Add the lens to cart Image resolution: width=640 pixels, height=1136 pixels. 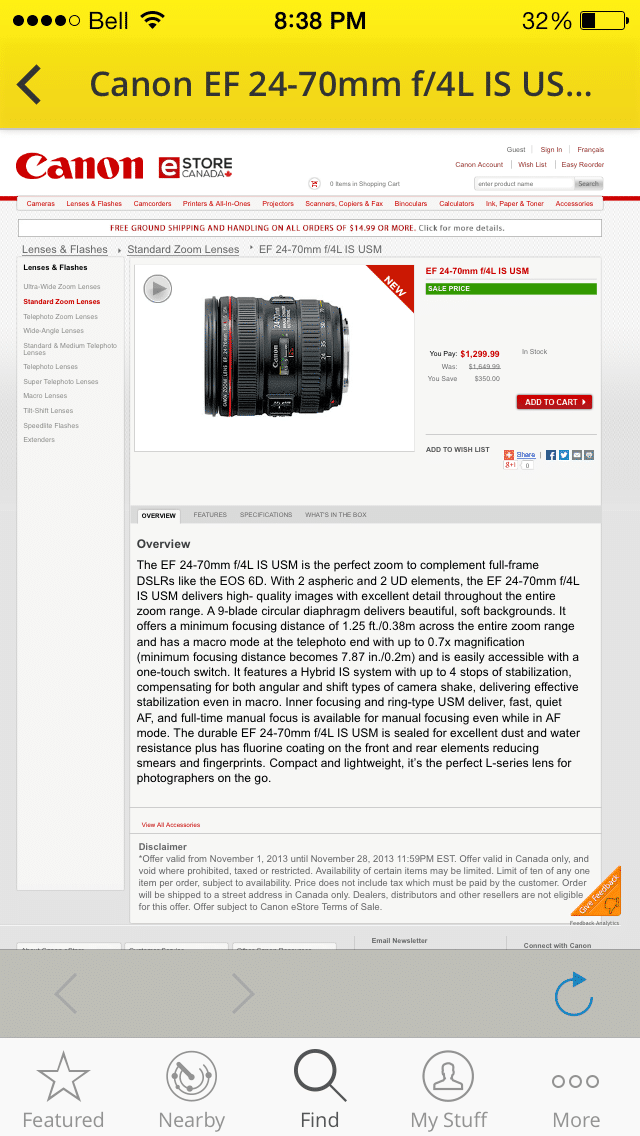point(554,402)
